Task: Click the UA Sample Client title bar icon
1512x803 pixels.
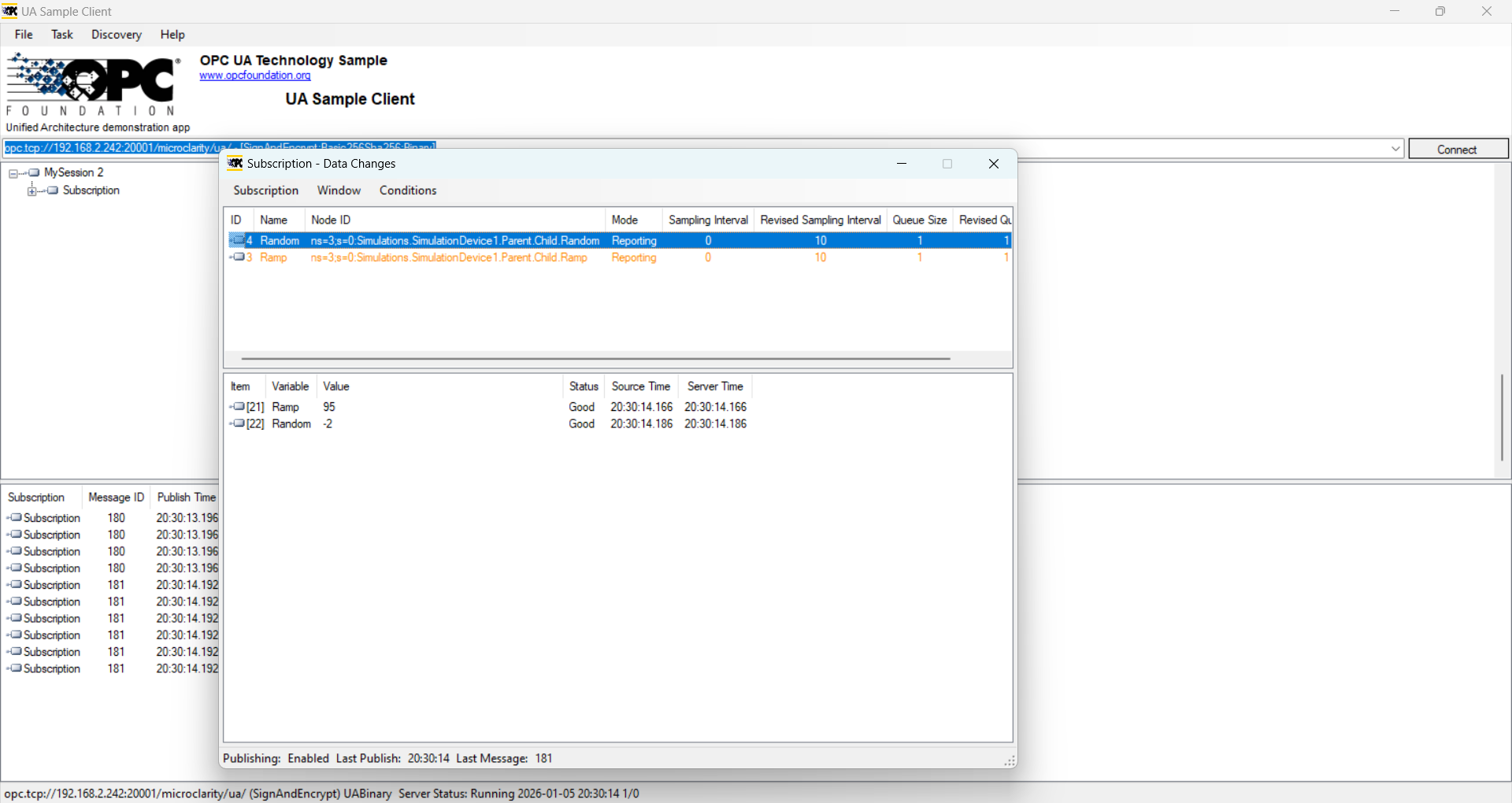Action: (x=10, y=11)
